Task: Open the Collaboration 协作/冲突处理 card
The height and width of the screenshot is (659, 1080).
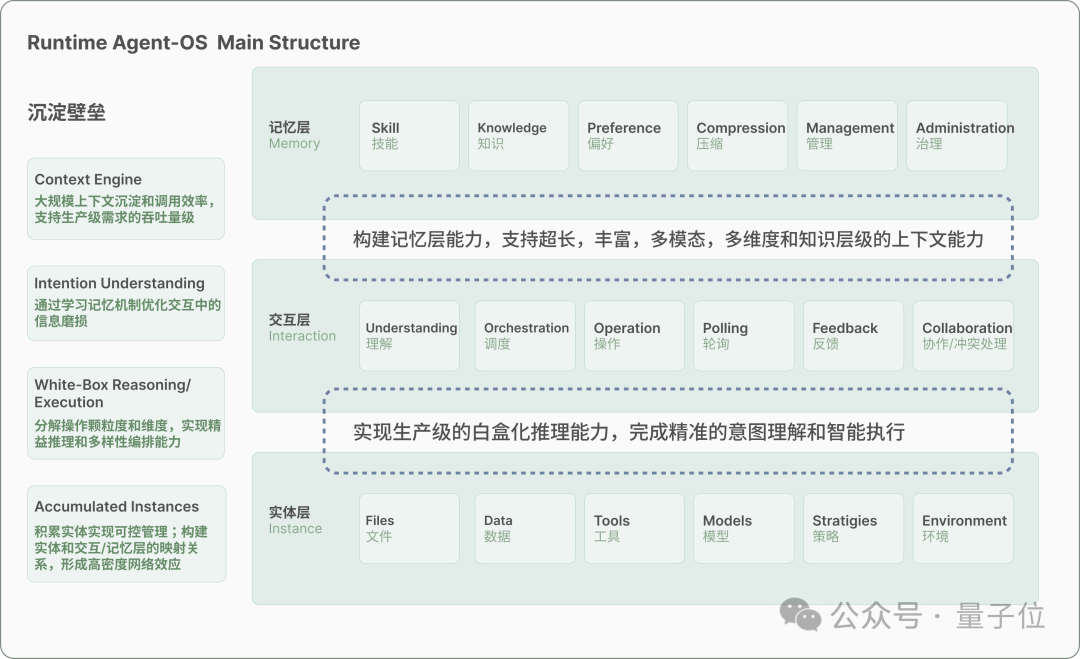Action: click(963, 335)
